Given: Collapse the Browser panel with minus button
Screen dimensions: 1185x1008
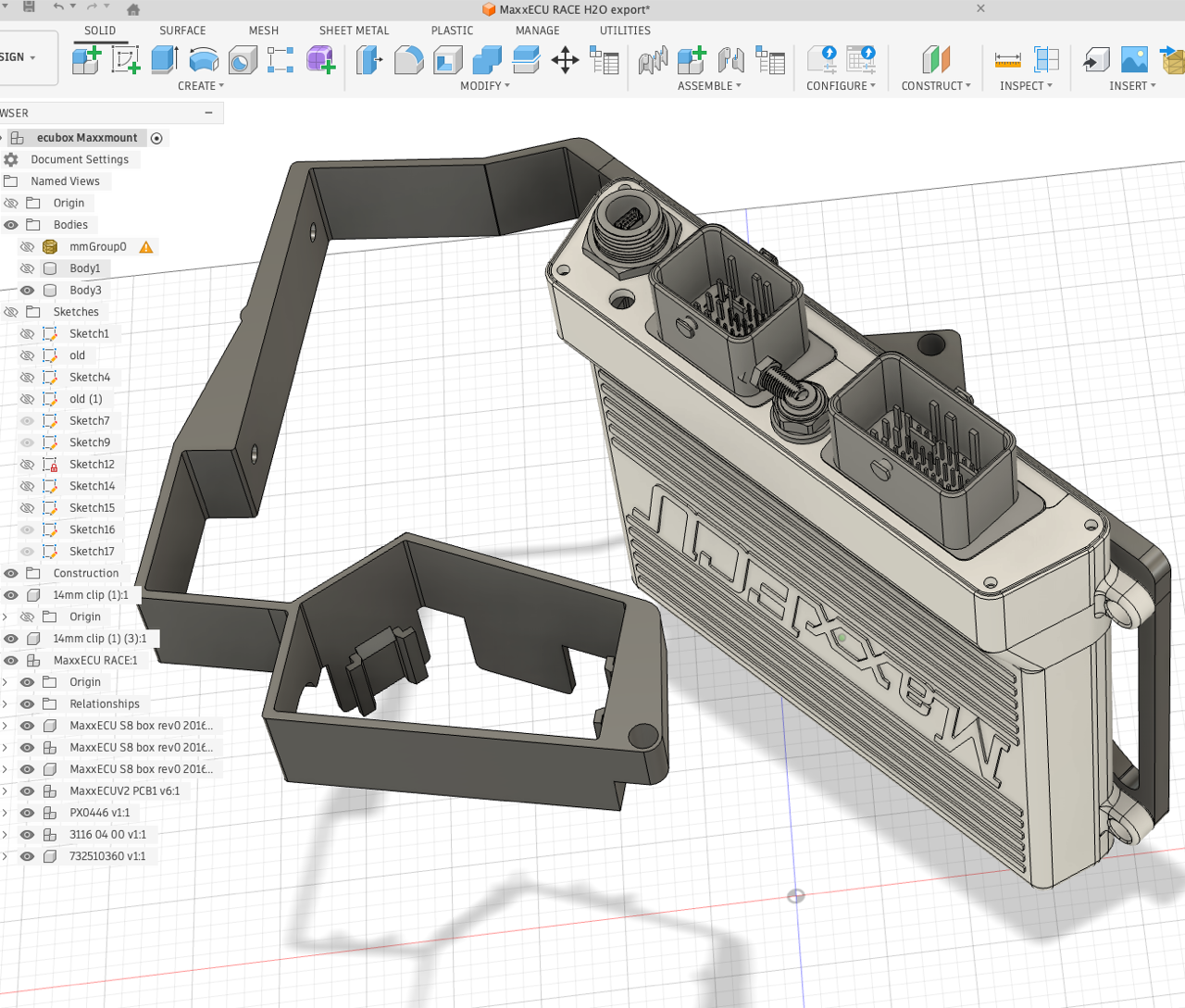Looking at the screenshot, I should pos(209,113).
